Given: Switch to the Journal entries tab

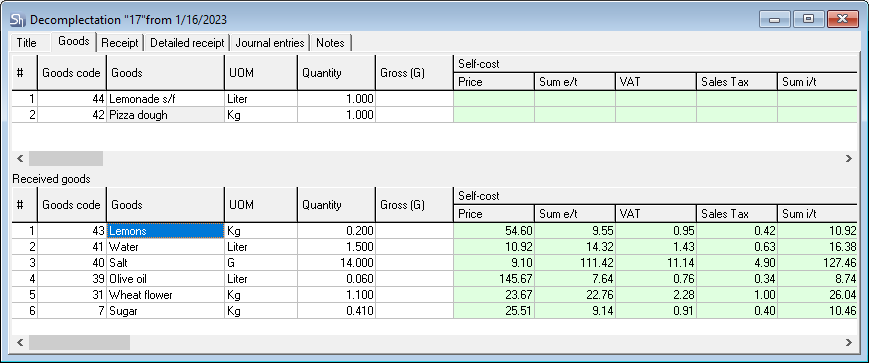Looking at the screenshot, I should point(269,43).
